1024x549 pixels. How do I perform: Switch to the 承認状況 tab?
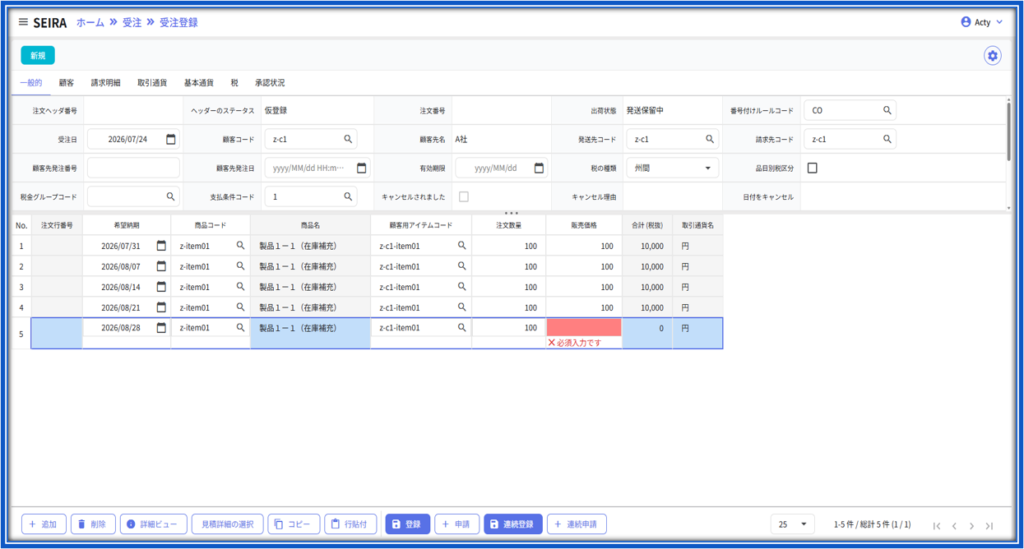[x=270, y=83]
